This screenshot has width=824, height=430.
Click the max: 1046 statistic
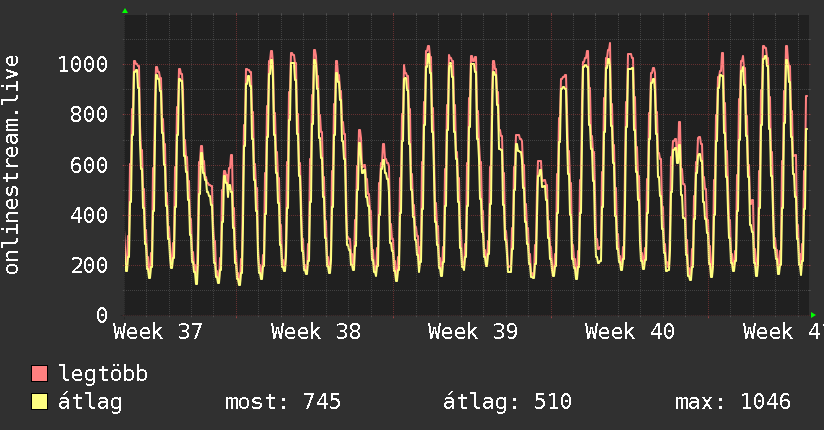coord(733,402)
